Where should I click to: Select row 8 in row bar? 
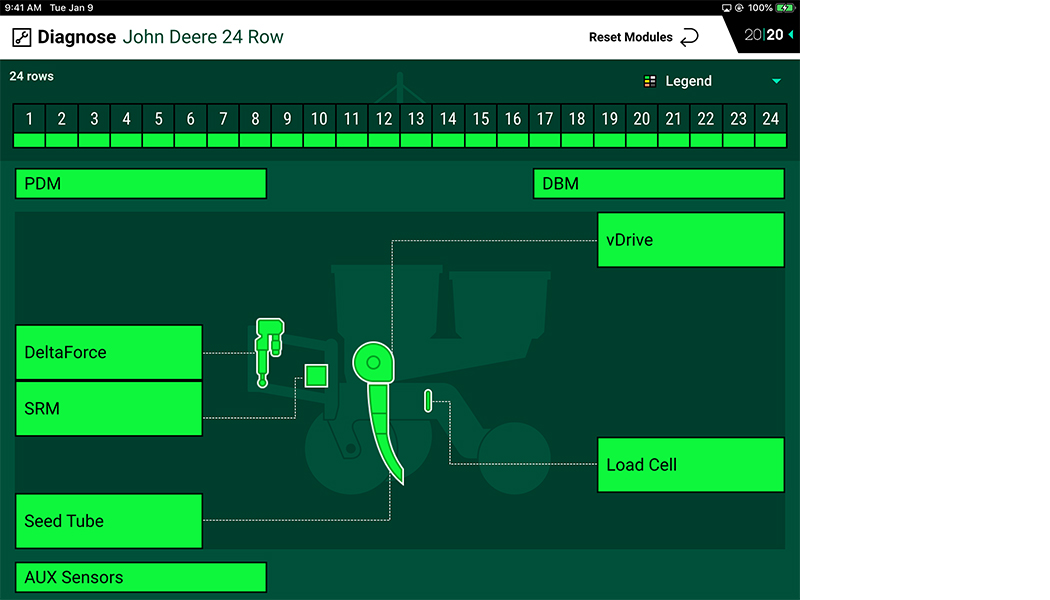coord(255,126)
